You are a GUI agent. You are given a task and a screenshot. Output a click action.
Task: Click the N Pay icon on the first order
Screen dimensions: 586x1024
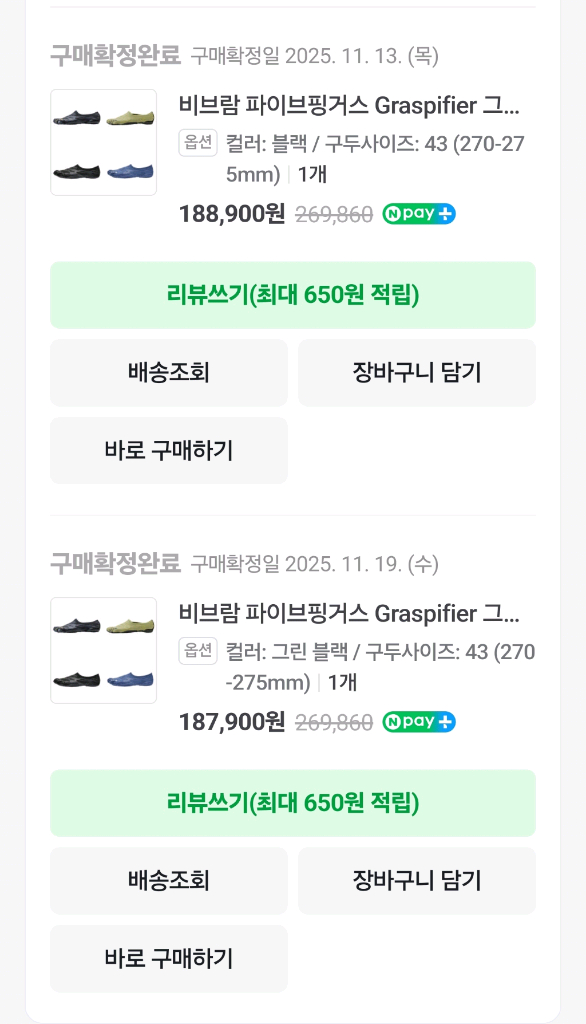click(419, 214)
